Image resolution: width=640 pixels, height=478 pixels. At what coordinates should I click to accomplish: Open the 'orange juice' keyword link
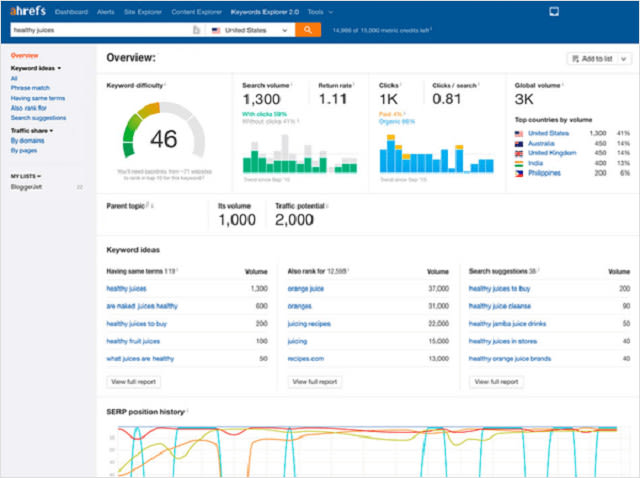[x=305, y=288]
